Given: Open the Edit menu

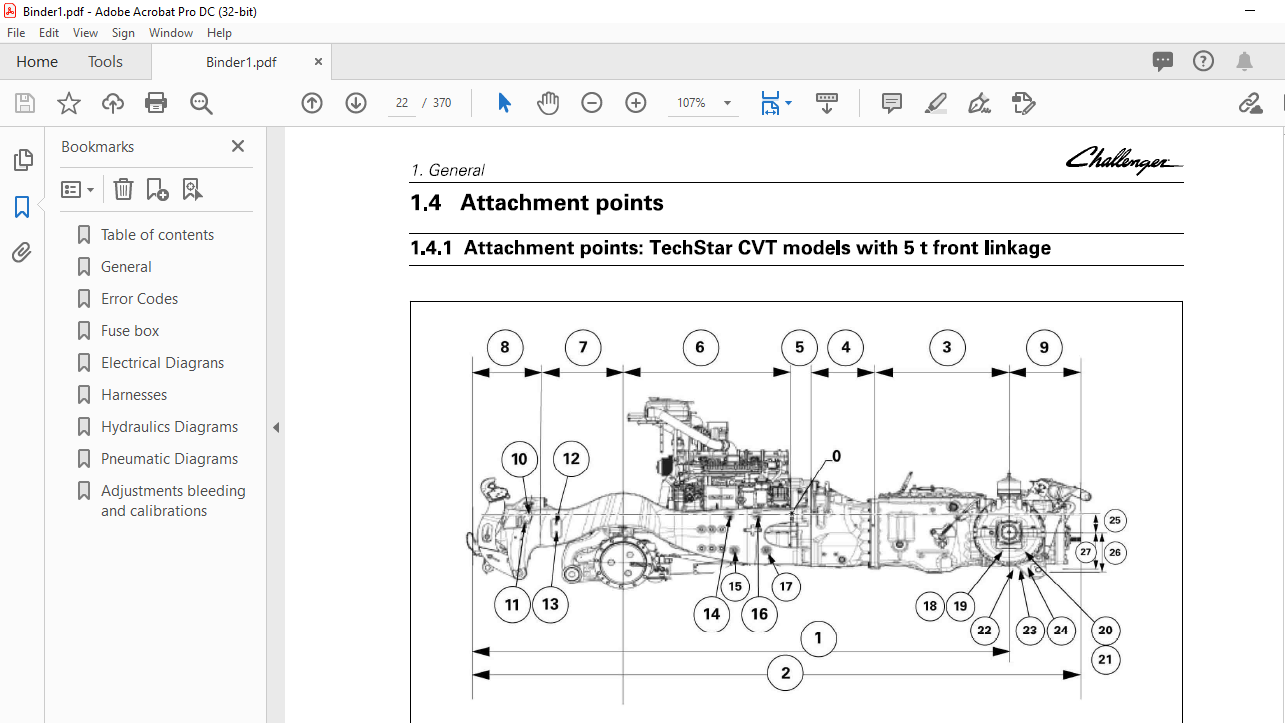Looking at the screenshot, I should 49,33.
